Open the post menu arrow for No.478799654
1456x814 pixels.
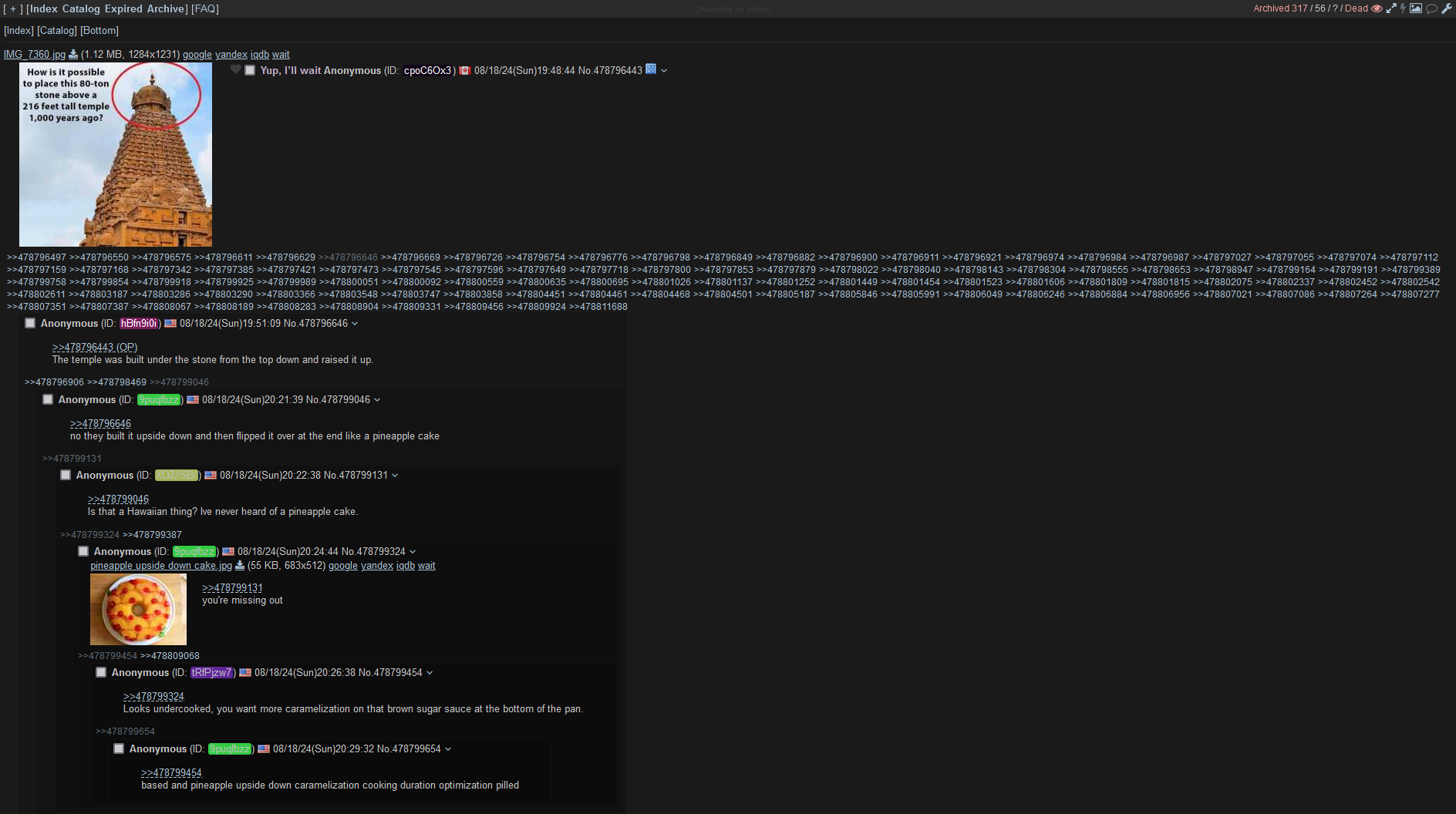[448, 748]
